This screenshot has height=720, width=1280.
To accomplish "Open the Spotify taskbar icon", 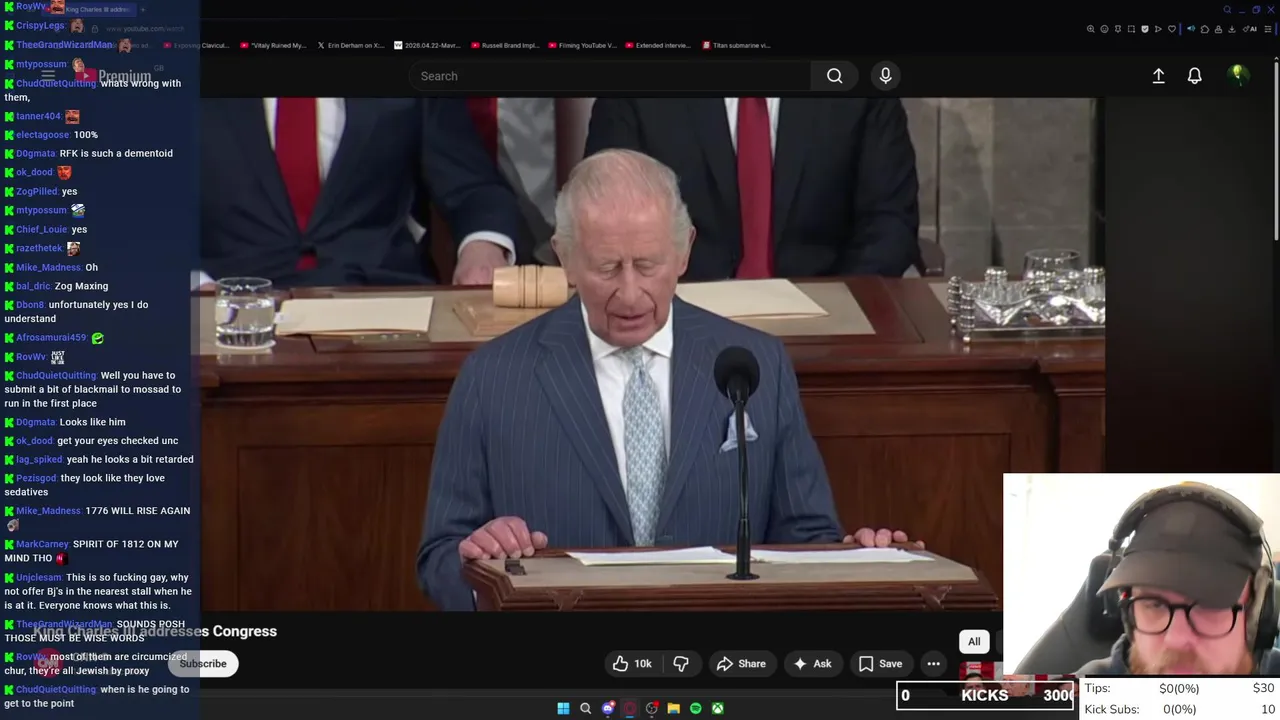I will pos(695,708).
